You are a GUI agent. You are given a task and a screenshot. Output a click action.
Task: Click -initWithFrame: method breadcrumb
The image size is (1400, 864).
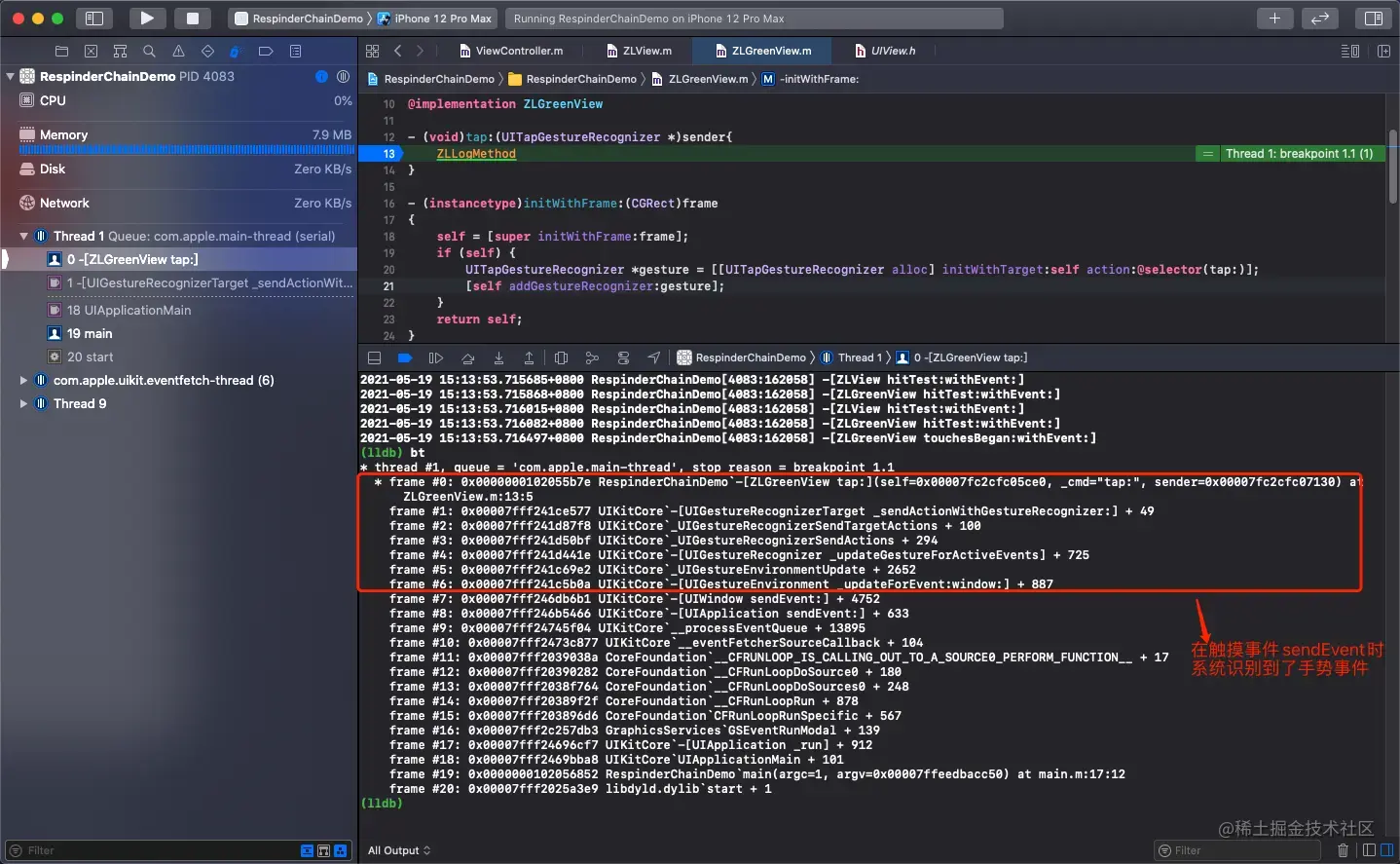[x=810, y=79]
